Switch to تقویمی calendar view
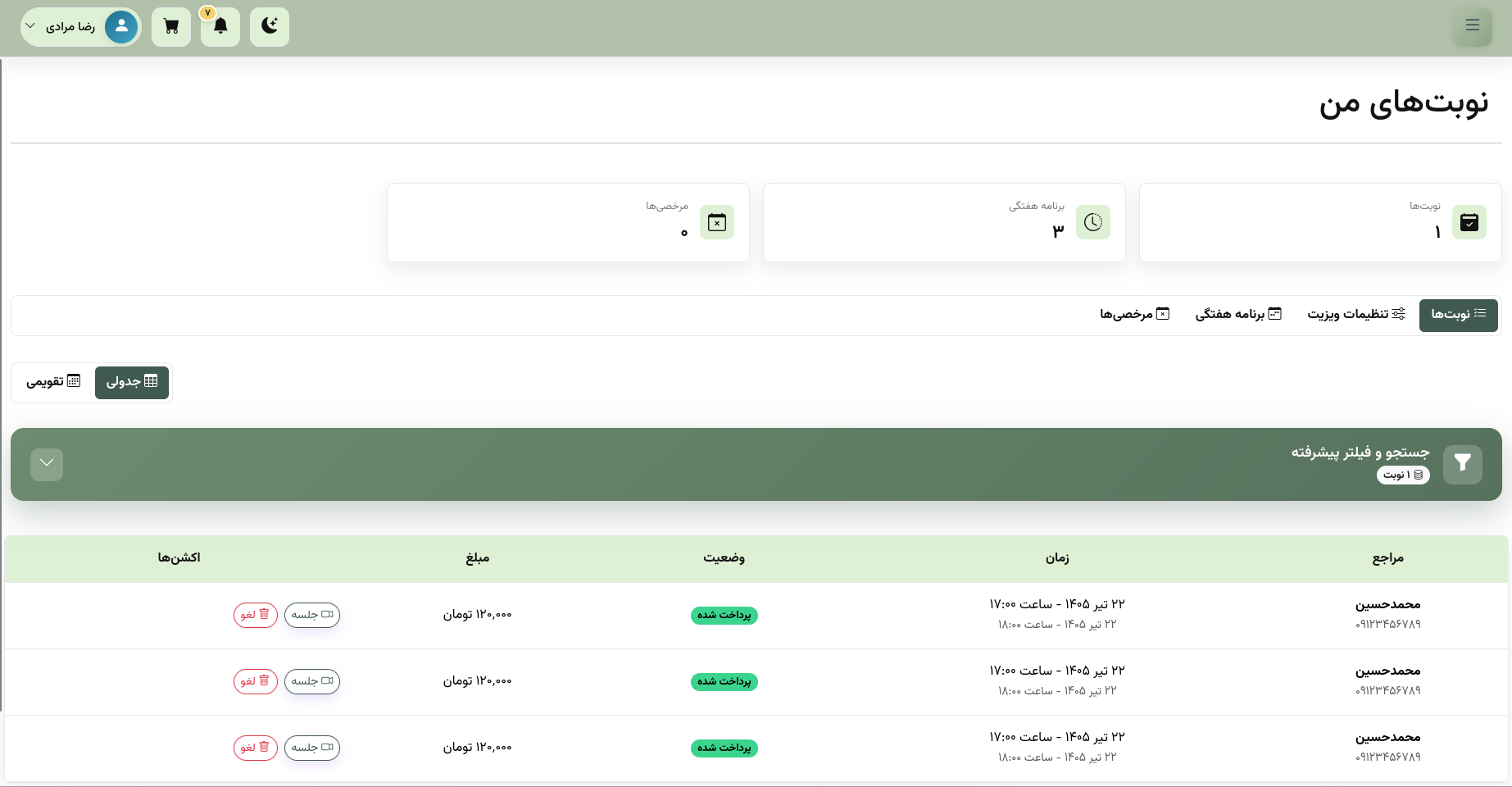Screen dimensions: 1512x787 pos(53,382)
